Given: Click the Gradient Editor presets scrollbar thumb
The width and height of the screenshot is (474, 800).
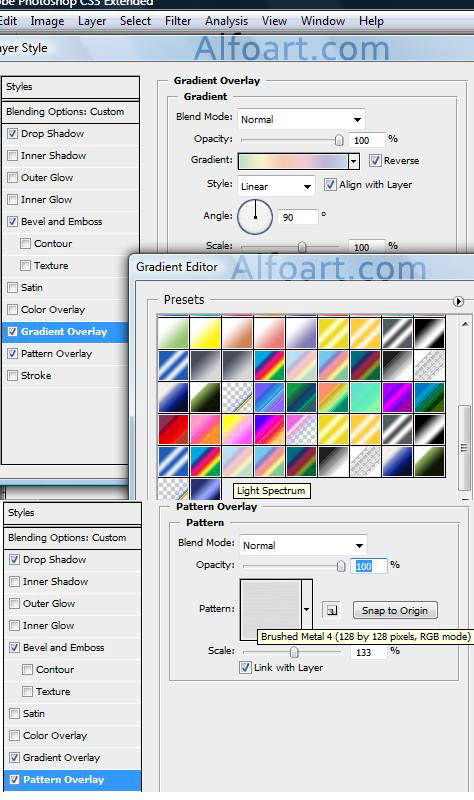Looking at the screenshot, I should point(464,447).
